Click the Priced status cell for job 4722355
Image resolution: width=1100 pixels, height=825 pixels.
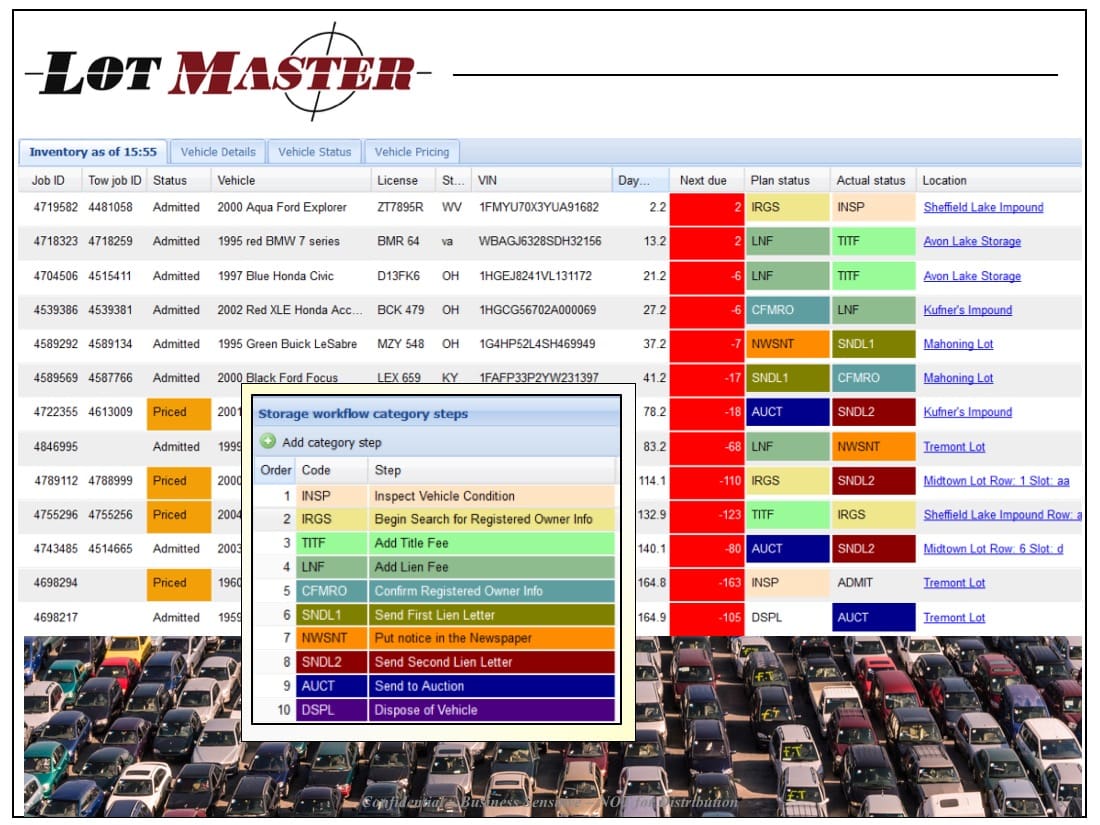tap(177, 412)
